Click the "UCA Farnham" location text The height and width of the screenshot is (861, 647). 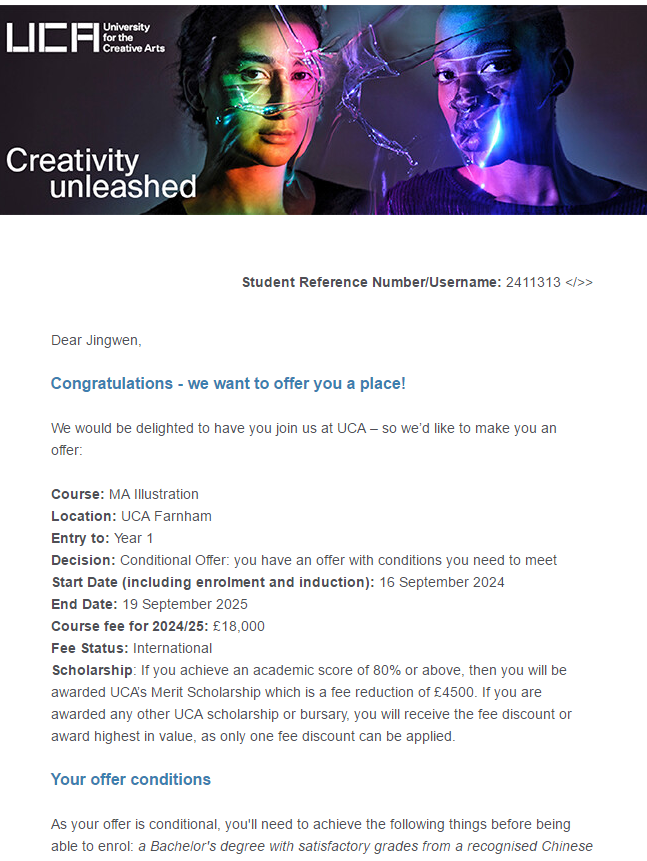pyautogui.click(x=166, y=516)
